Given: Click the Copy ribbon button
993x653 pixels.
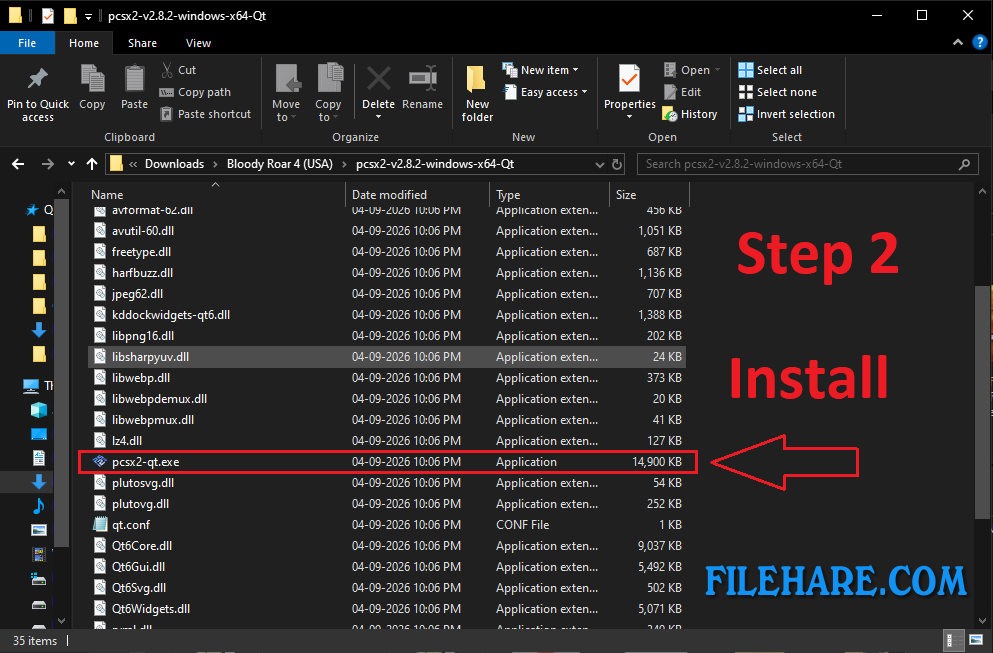Looking at the screenshot, I should pyautogui.click(x=92, y=88).
